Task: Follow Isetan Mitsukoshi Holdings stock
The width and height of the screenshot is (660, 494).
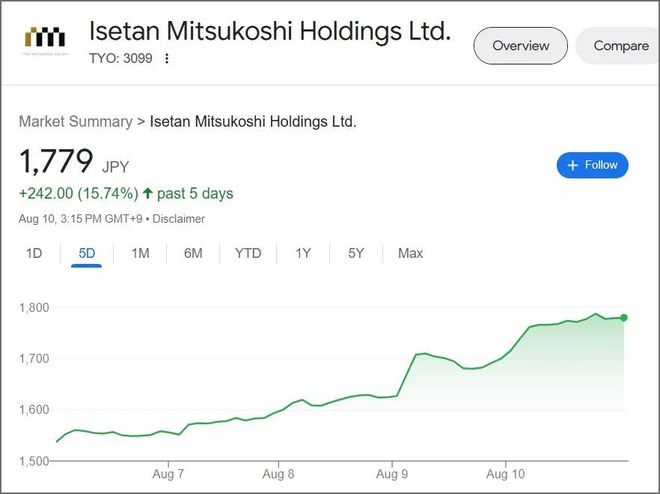Action: [x=592, y=165]
